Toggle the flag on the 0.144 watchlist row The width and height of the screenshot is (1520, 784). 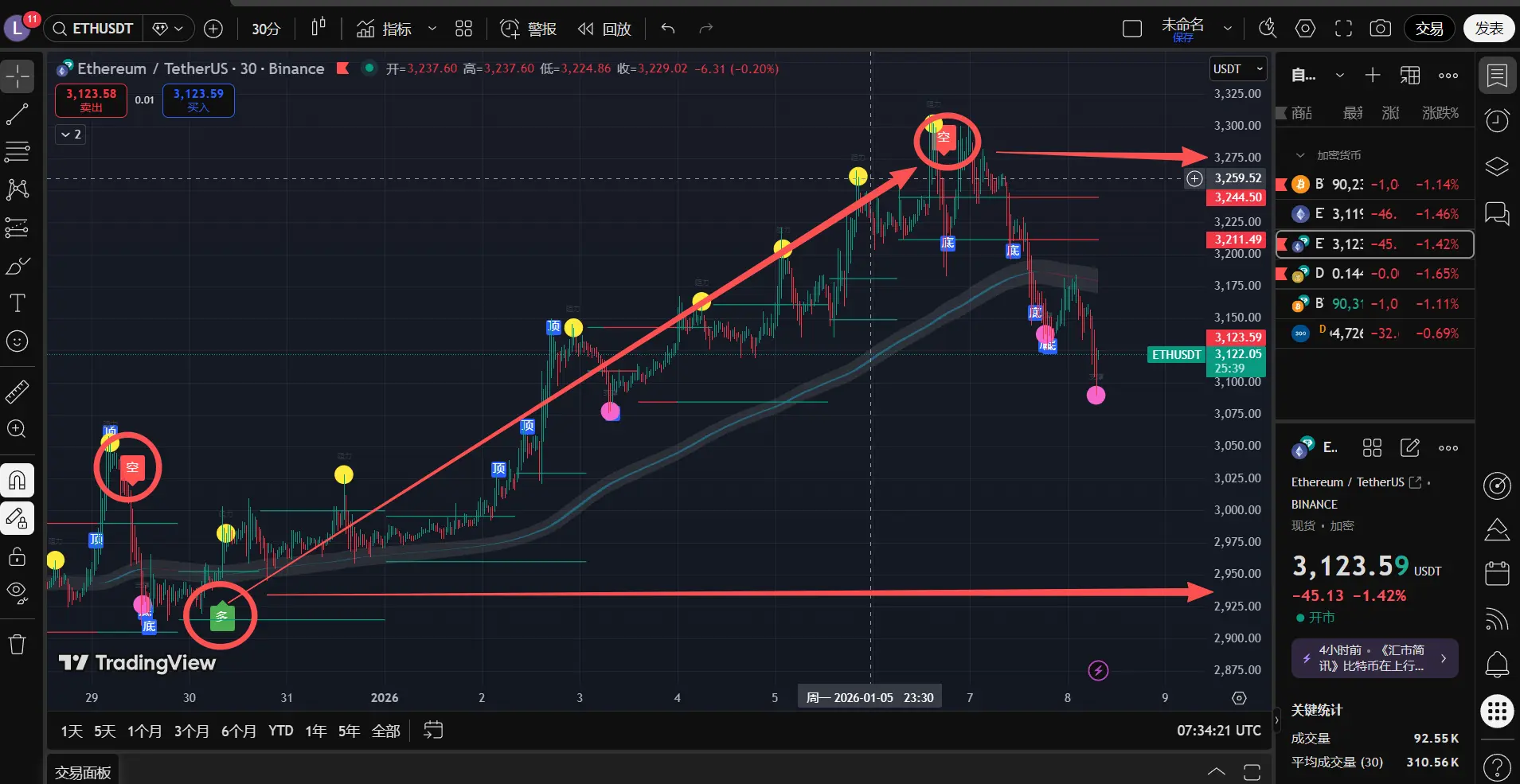click(1282, 274)
